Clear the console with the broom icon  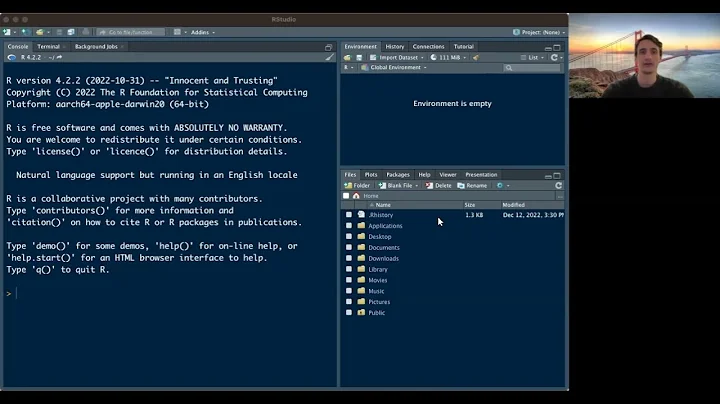point(329,57)
